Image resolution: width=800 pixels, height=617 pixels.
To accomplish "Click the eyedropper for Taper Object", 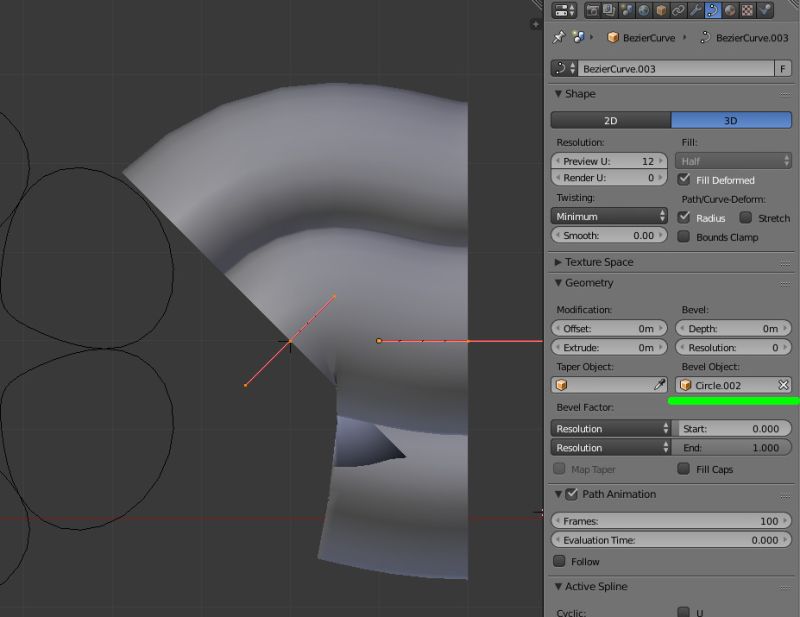I will [658, 384].
